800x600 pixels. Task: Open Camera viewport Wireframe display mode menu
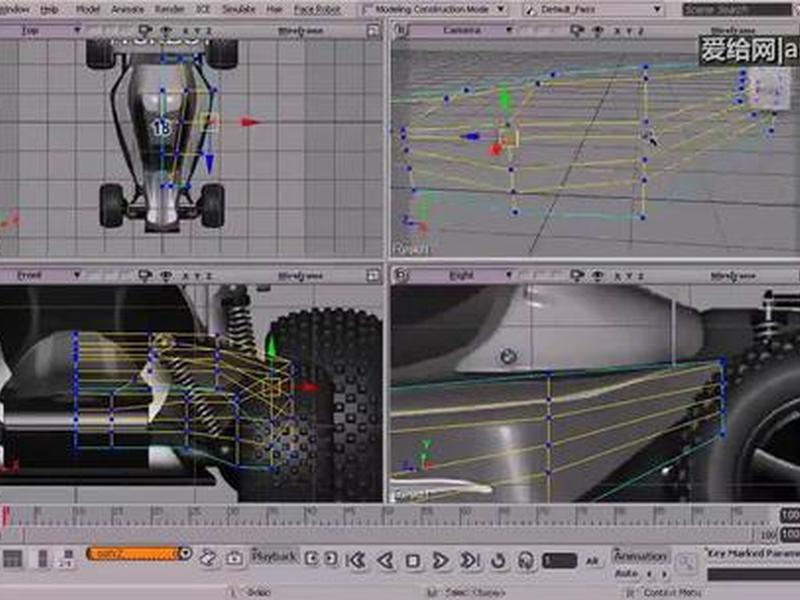(732, 31)
